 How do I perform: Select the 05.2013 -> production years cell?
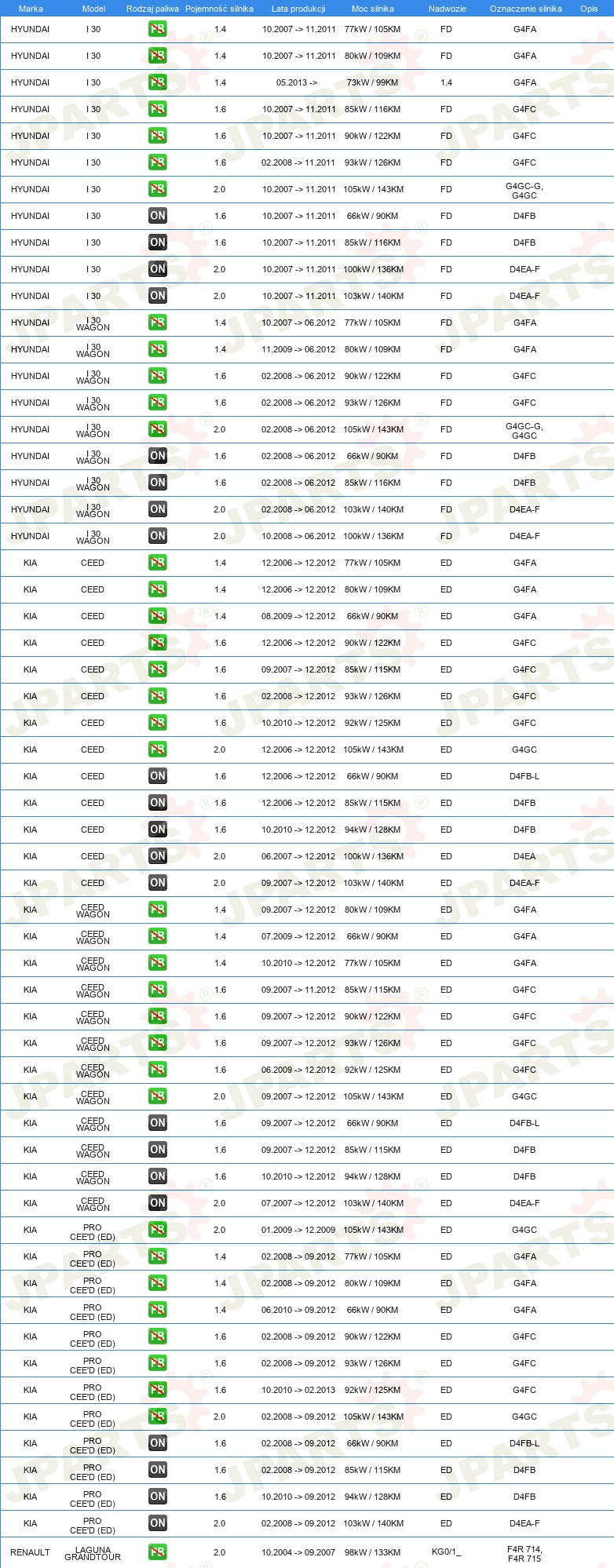297,82
